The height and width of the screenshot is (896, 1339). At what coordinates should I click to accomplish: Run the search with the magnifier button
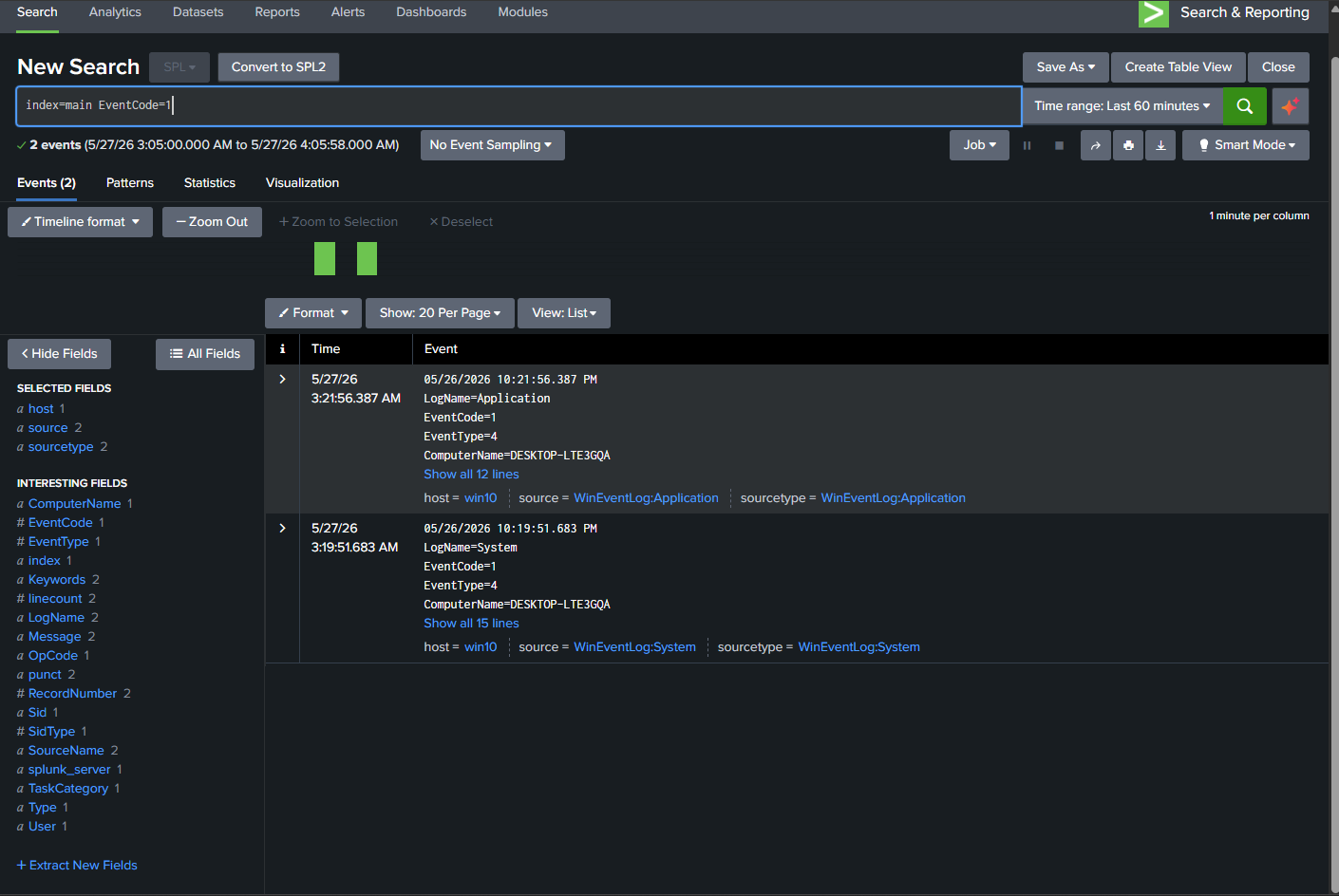pyautogui.click(x=1244, y=106)
